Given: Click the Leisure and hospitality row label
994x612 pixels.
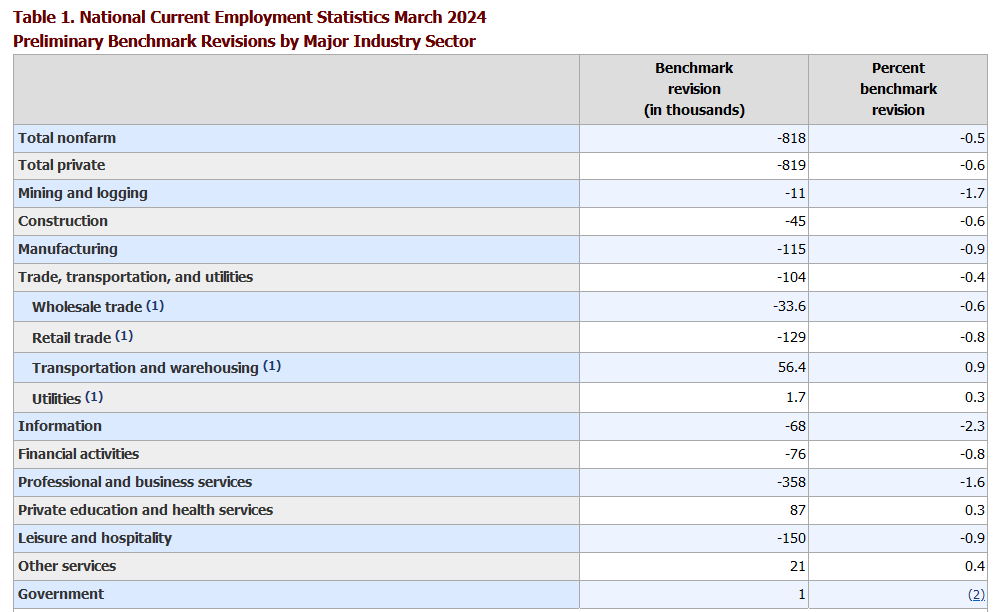Looking at the screenshot, I should tap(95, 538).
